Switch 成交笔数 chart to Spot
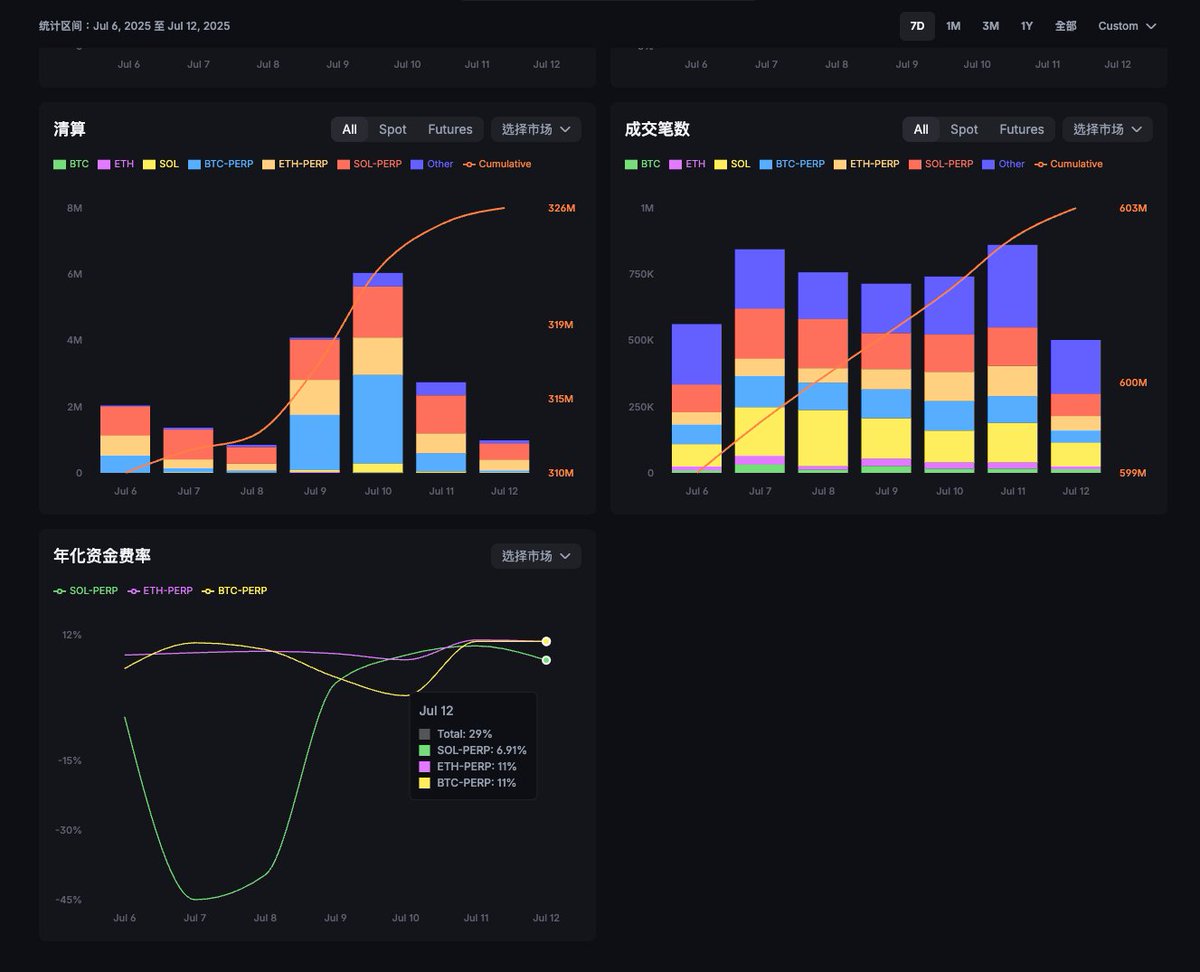This screenshot has width=1200, height=972. click(x=964, y=129)
